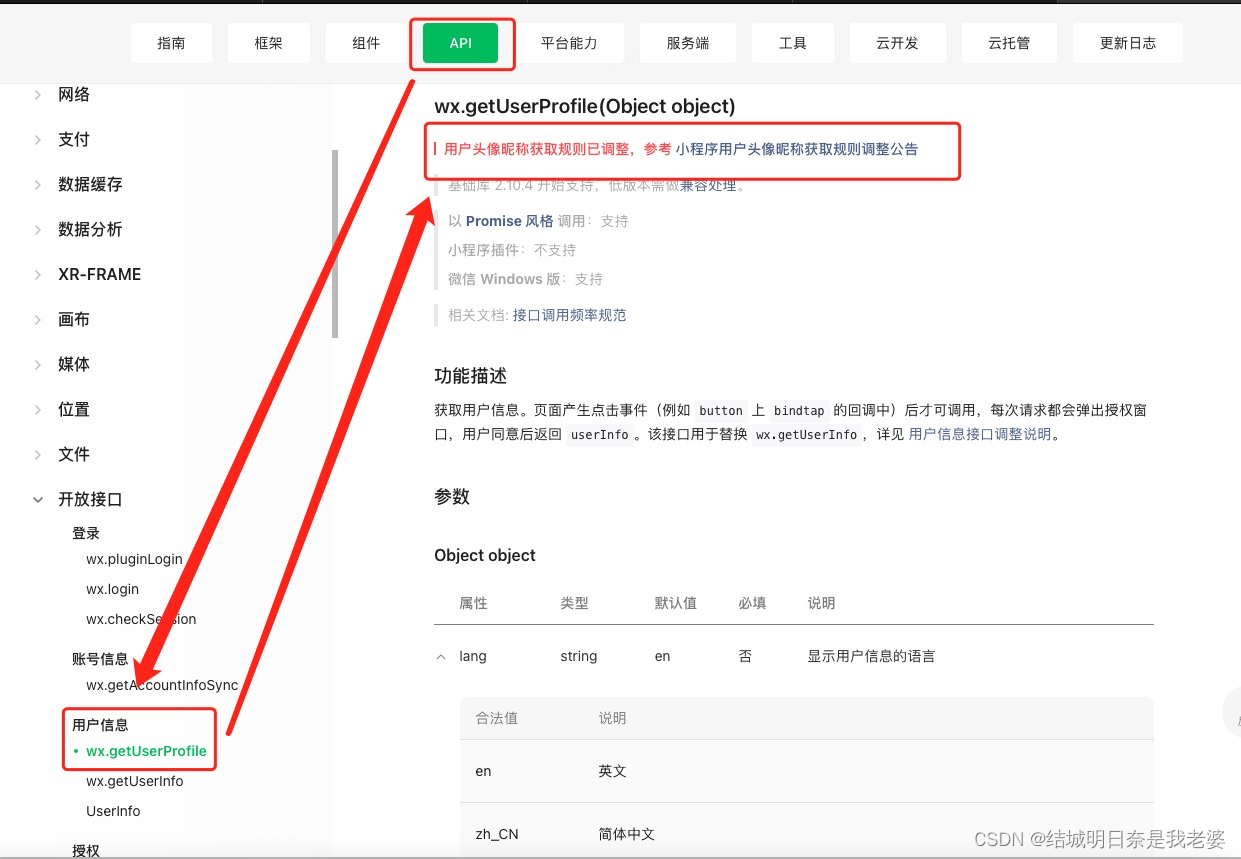Click the 合法值 column header
This screenshot has width=1241, height=859.
click(x=497, y=718)
